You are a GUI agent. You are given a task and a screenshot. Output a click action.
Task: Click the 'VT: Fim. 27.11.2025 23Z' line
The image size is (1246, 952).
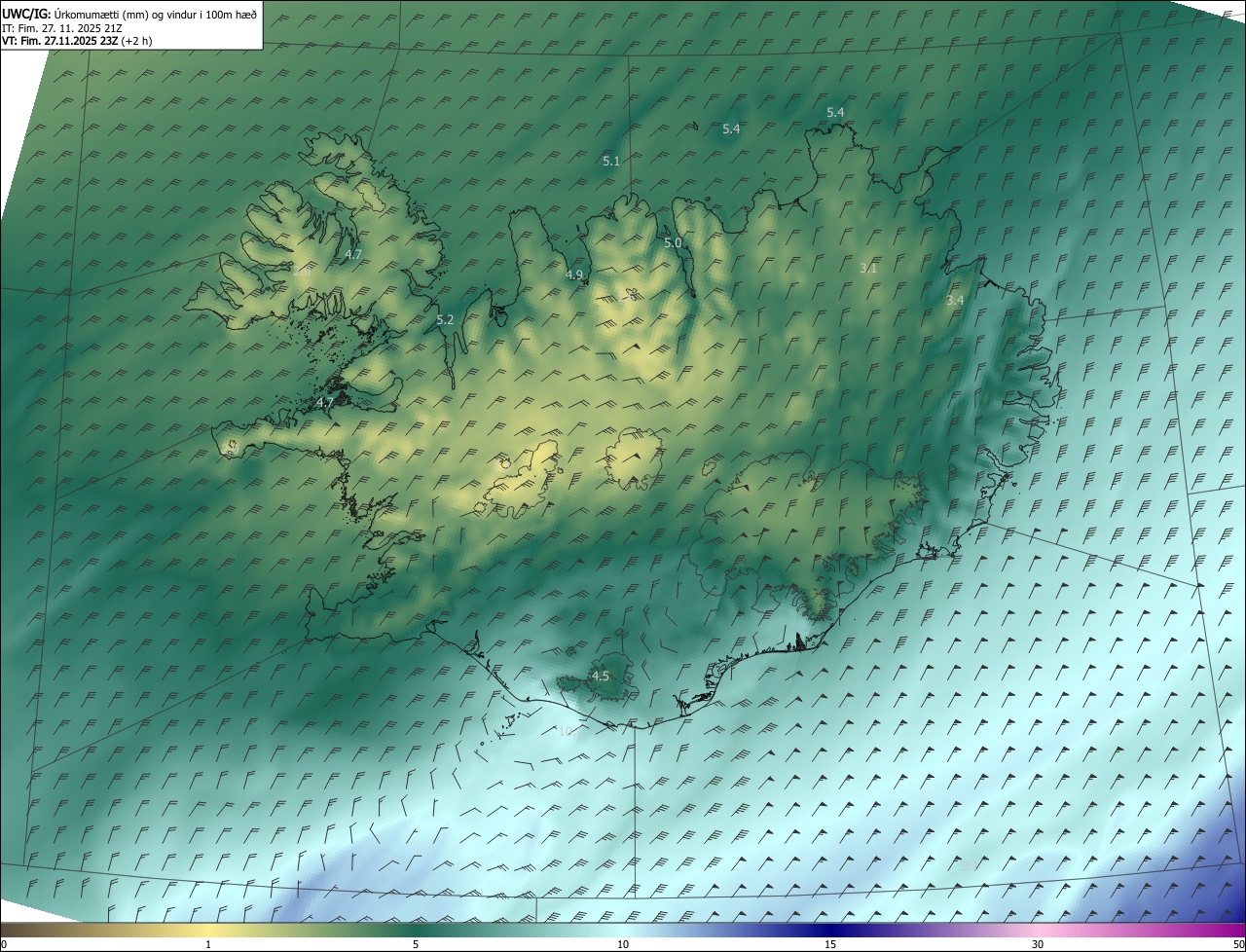77,41
